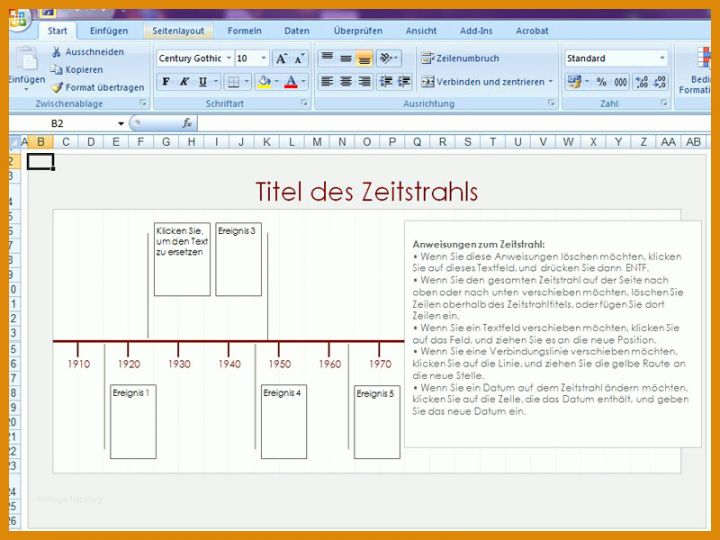The width and height of the screenshot is (720, 540).
Task: Open the Überprüfen ribbon tab
Action: [x=358, y=31]
